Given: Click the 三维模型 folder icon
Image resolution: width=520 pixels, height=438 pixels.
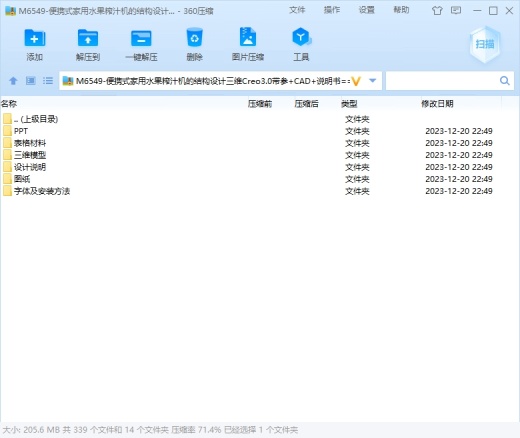Looking at the screenshot, I should pyautogui.click(x=7, y=155).
